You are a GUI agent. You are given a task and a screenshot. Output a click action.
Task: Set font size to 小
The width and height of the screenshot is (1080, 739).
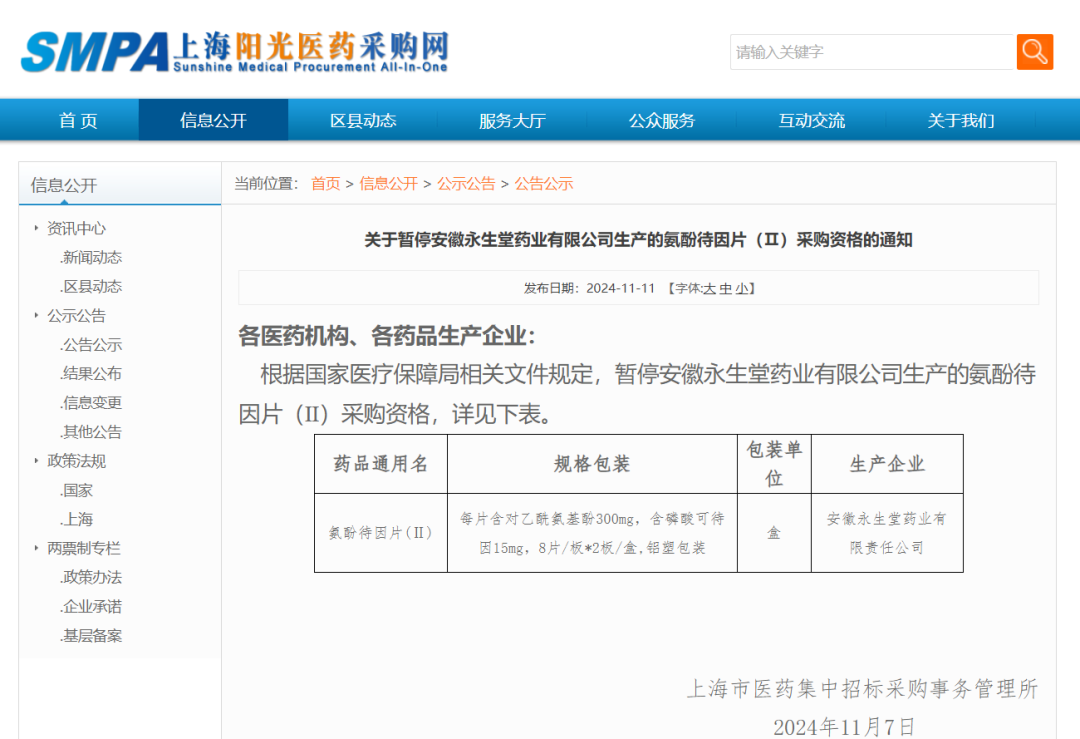(x=741, y=289)
